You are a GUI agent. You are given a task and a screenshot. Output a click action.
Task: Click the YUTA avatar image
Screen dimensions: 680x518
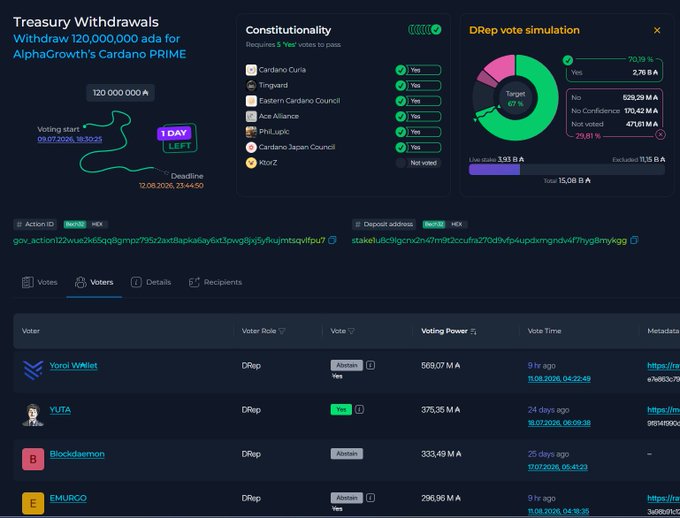coord(33,415)
